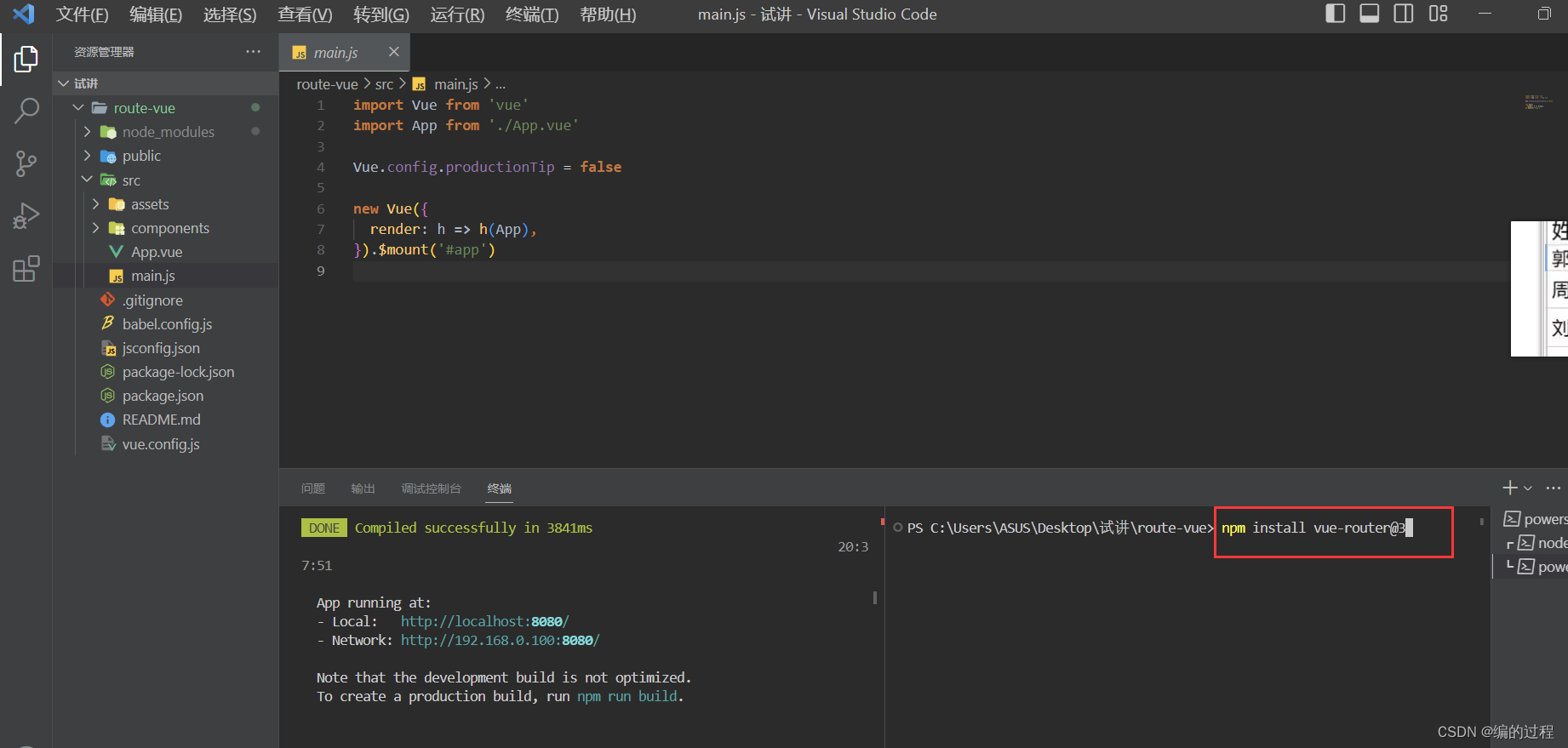Open the Source Control view icon
Screen dimensions: 1568x748
26,163
